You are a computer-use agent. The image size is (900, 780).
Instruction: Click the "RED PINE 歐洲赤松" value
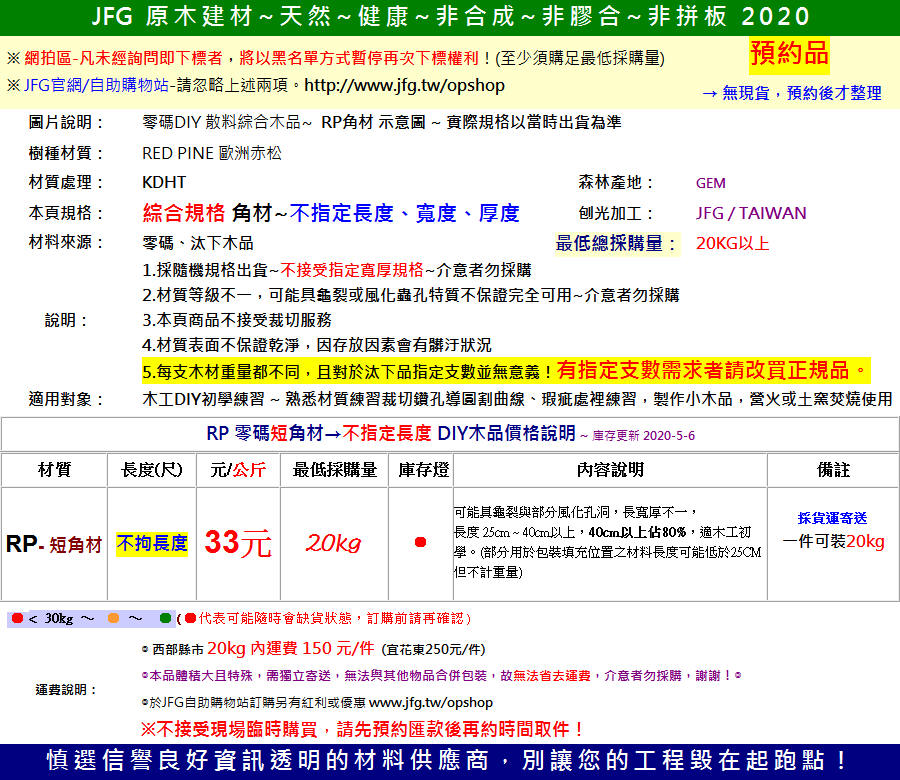(x=212, y=153)
